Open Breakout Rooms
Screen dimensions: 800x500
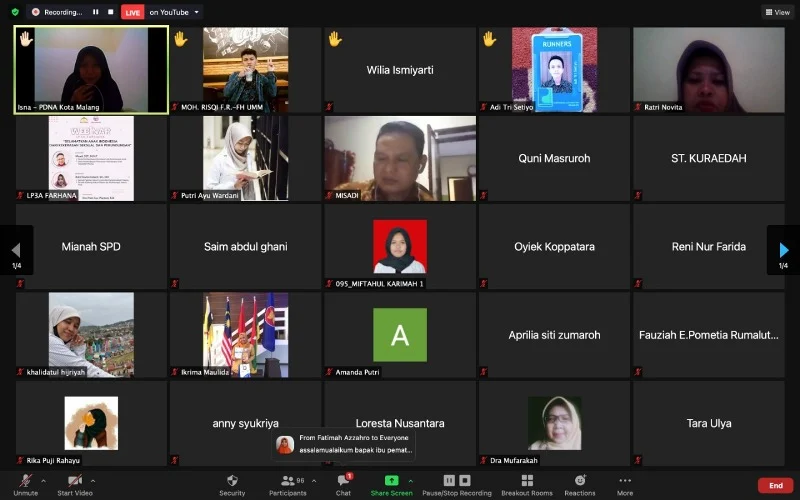click(527, 485)
